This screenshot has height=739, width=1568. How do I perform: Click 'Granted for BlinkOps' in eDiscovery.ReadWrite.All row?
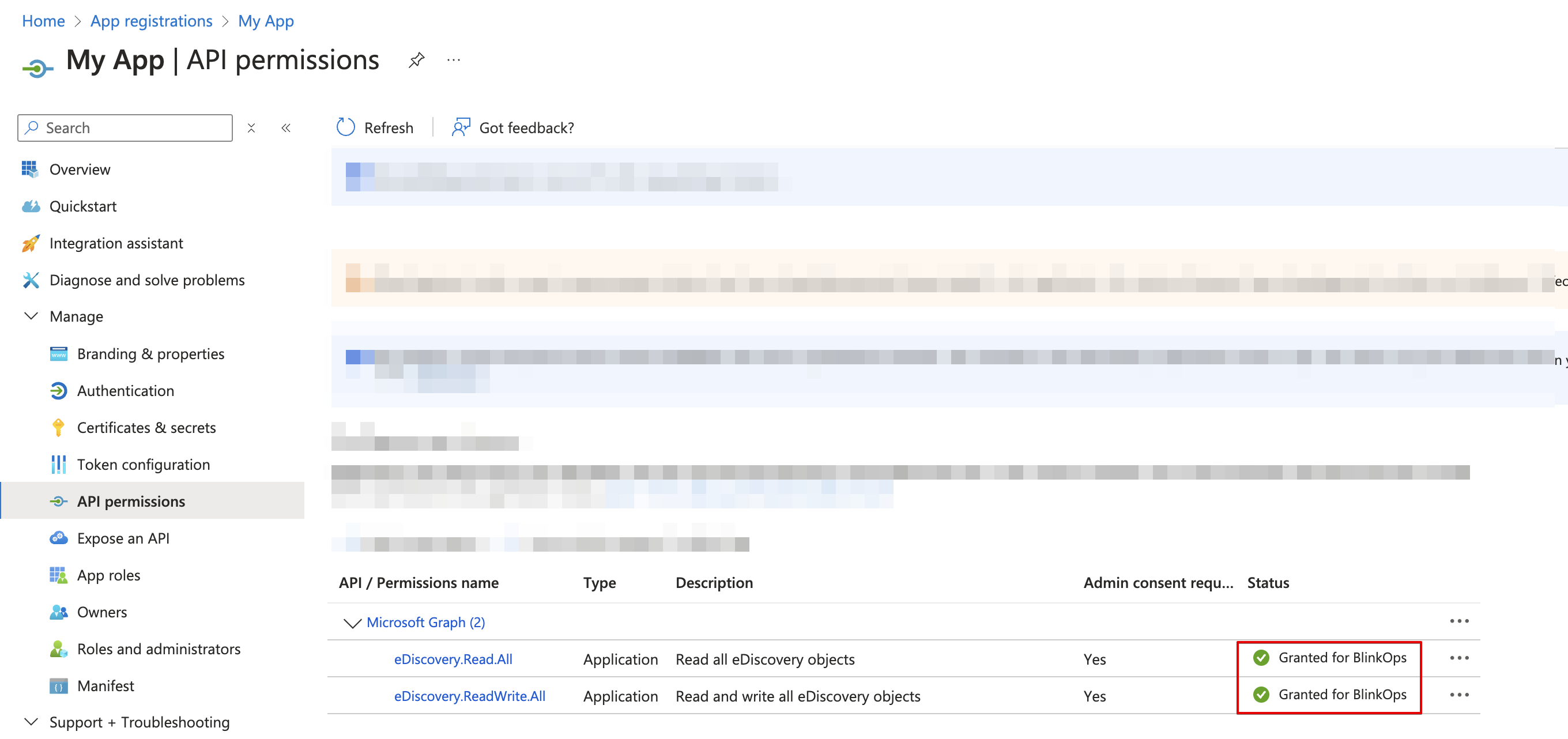click(x=1342, y=695)
